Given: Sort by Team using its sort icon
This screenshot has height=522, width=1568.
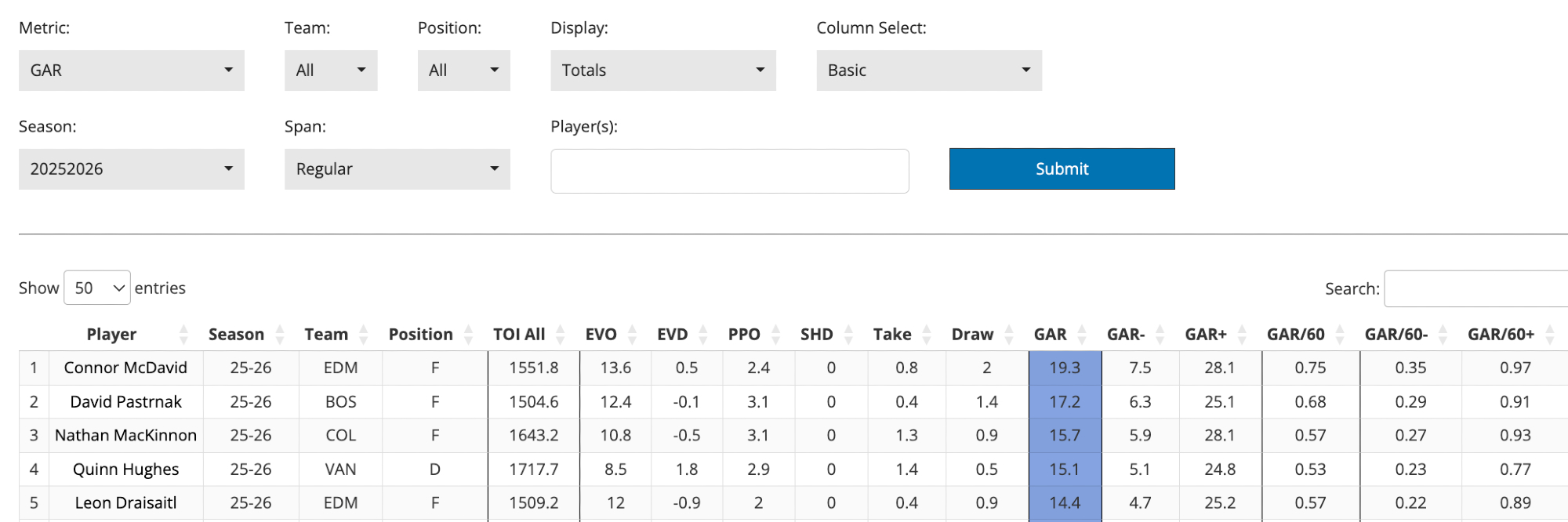Looking at the screenshot, I should tap(363, 335).
